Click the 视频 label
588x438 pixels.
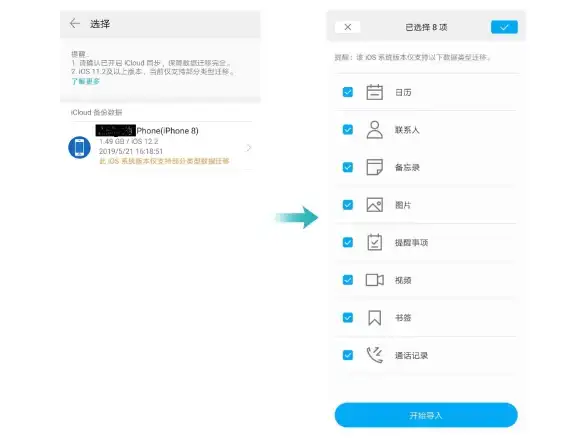point(403,280)
